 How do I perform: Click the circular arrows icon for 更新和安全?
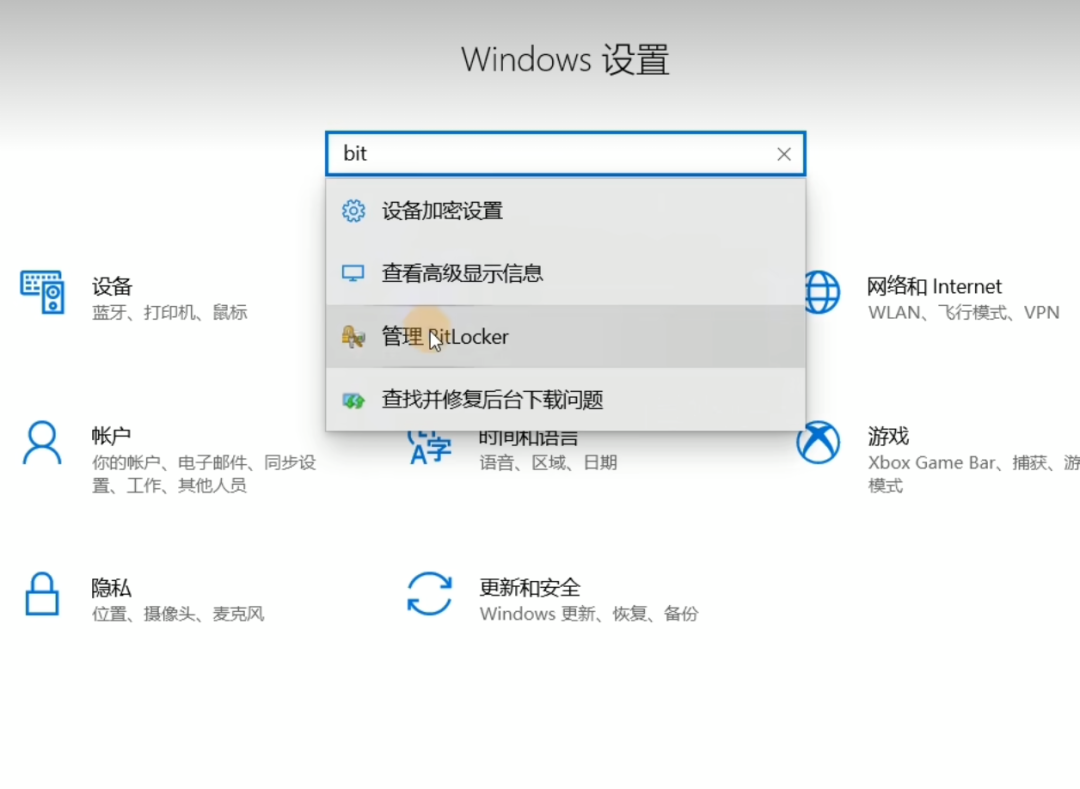pos(429,593)
